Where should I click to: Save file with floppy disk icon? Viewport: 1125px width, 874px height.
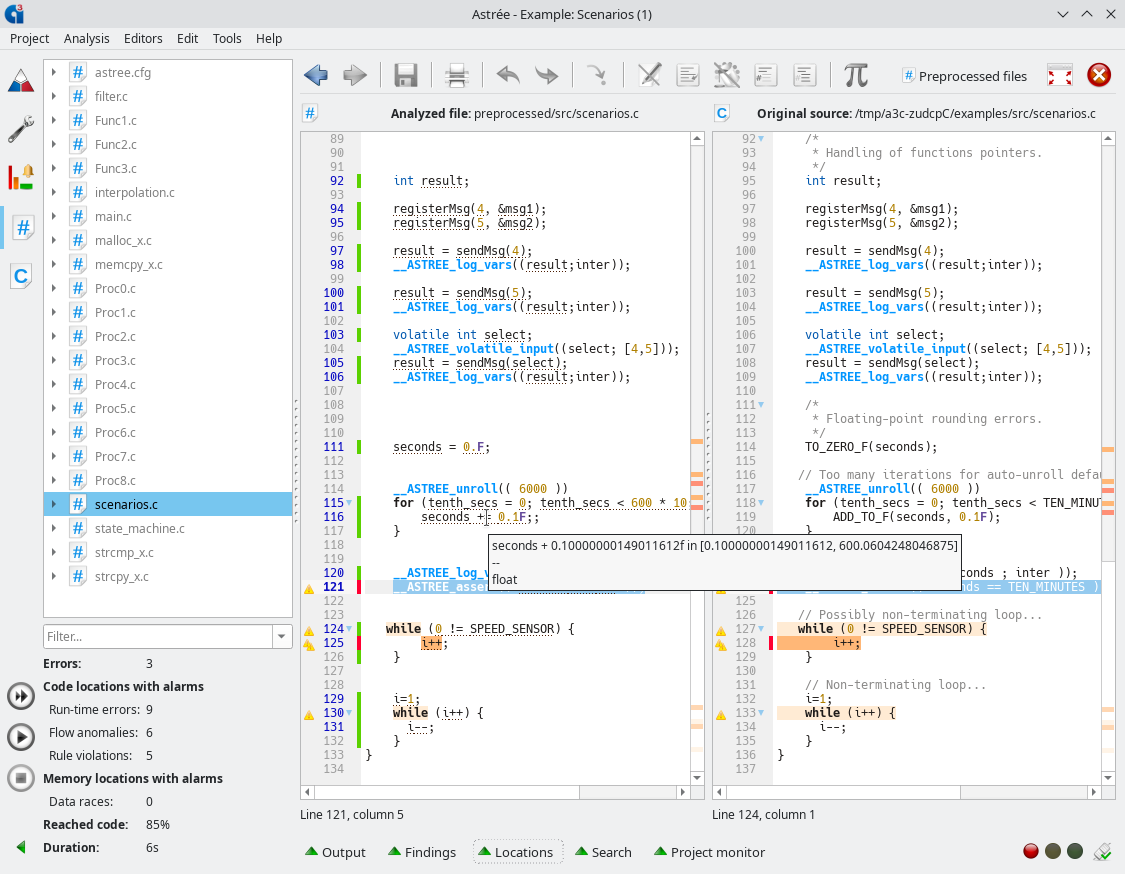coord(405,75)
